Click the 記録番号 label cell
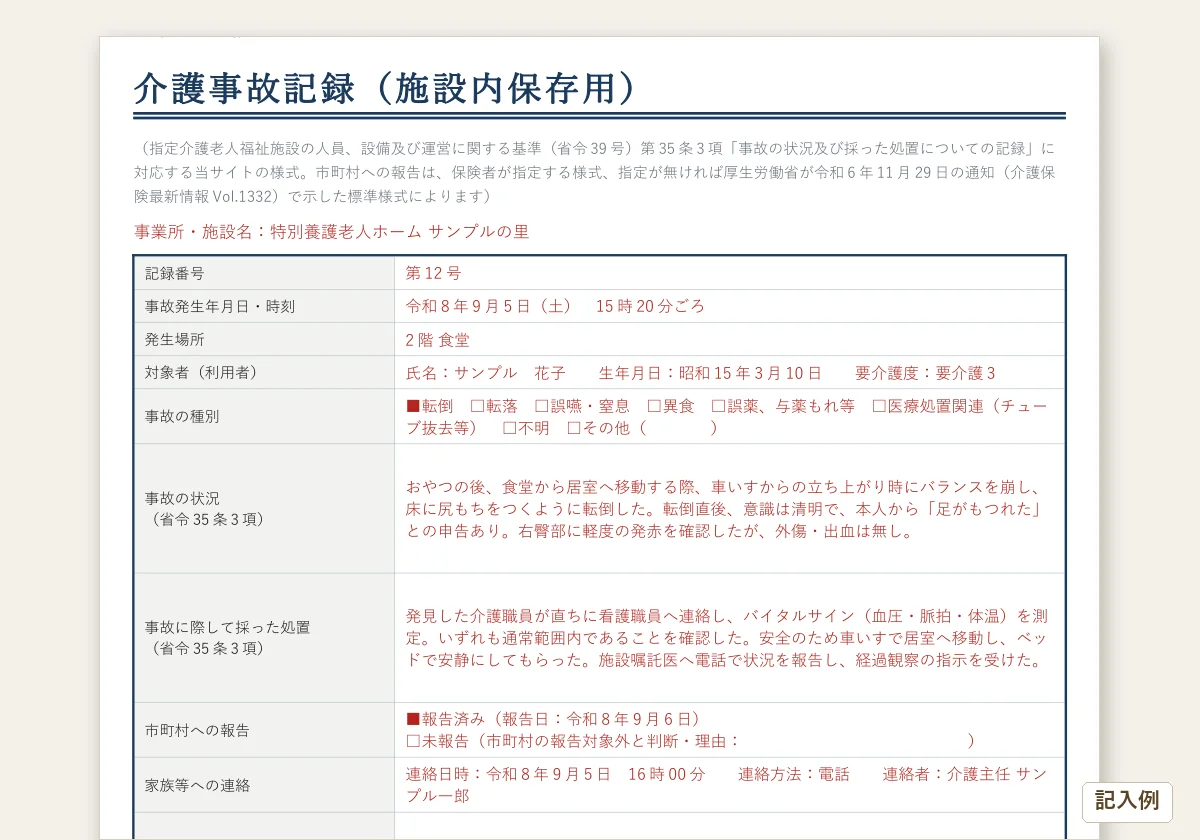This screenshot has height=840, width=1200. click(x=264, y=273)
